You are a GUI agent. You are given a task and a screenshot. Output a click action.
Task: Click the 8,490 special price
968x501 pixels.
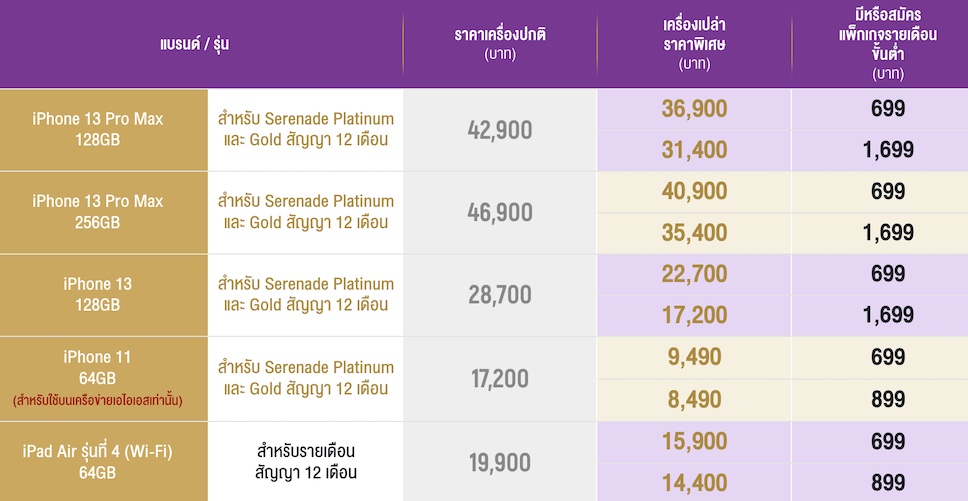coord(694,399)
